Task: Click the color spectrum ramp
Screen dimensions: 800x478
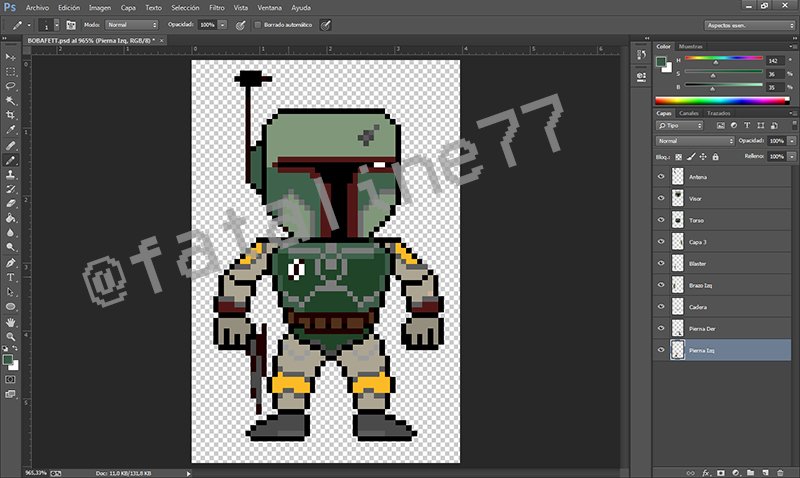Action: pos(722,100)
